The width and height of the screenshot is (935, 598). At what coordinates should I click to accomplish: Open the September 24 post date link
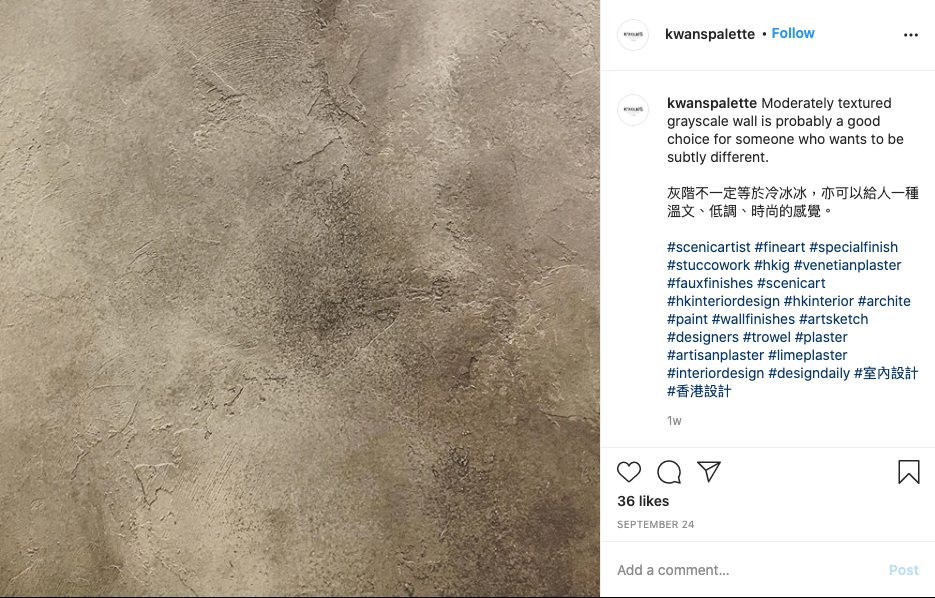tap(655, 525)
